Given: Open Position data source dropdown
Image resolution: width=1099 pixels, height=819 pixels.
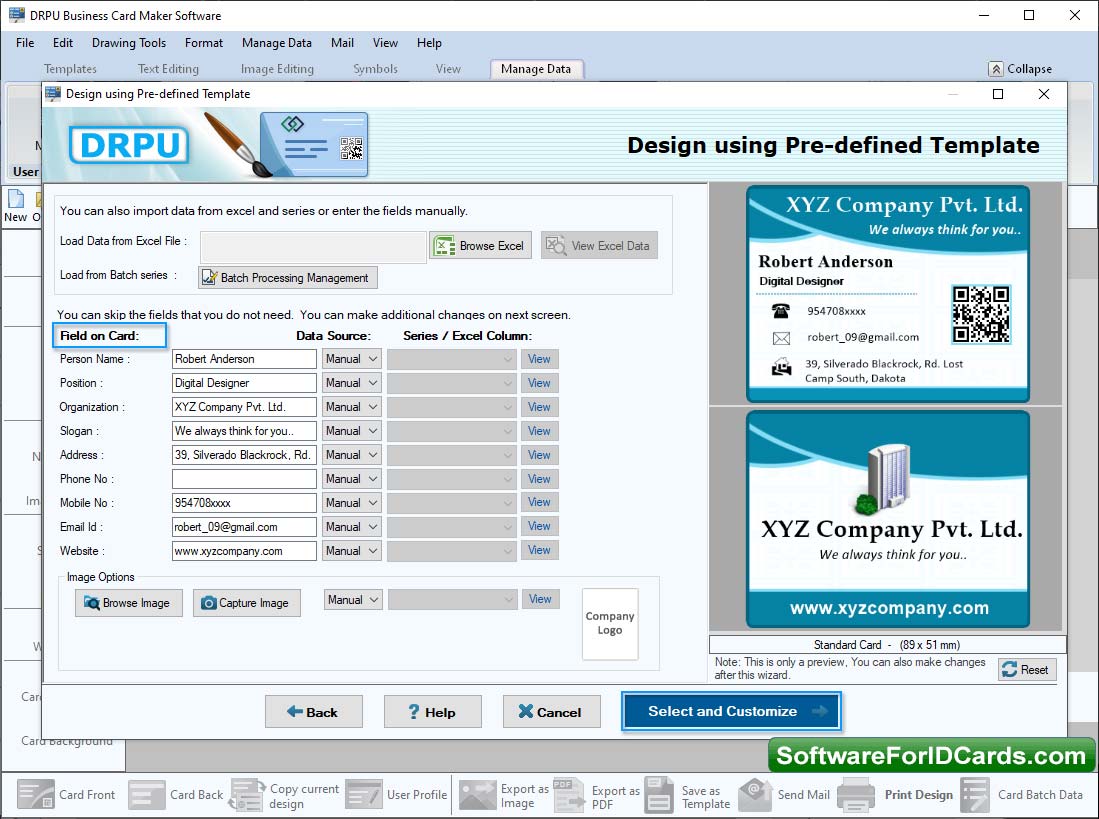Looking at the screenshot, I should [x=352, y=383].
